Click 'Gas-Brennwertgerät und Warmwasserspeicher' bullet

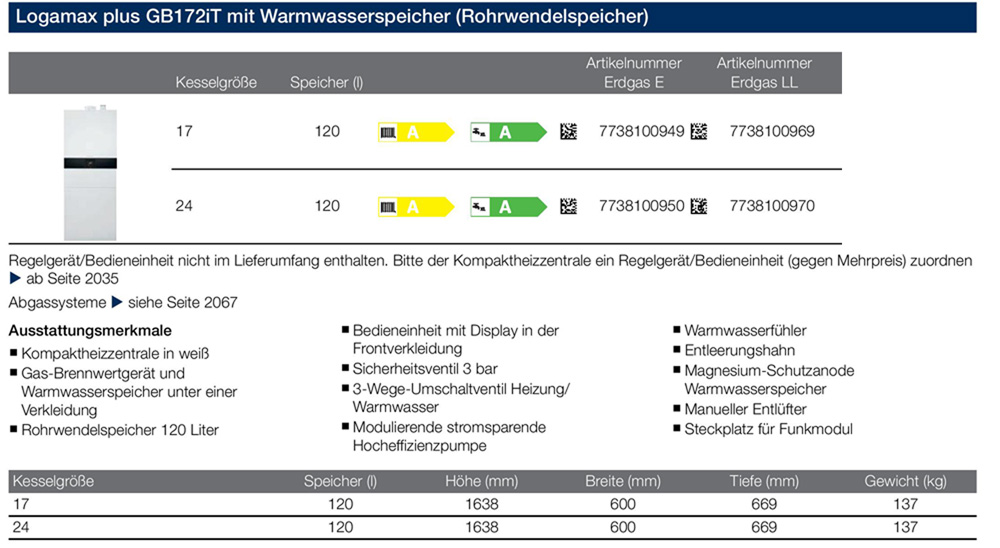point(129,392)
